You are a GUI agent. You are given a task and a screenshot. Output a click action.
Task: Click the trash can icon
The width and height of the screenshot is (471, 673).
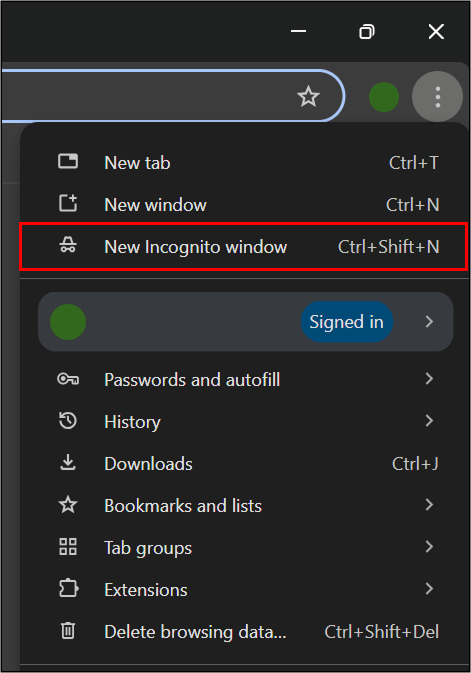(68, 631)
